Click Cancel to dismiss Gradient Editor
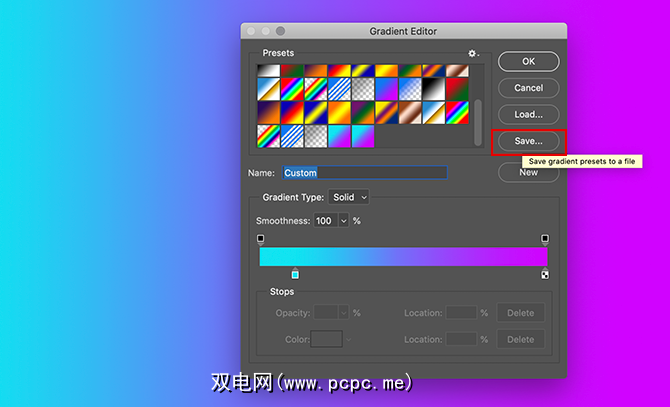The image size is (670, 407). [x=528, y=88]
